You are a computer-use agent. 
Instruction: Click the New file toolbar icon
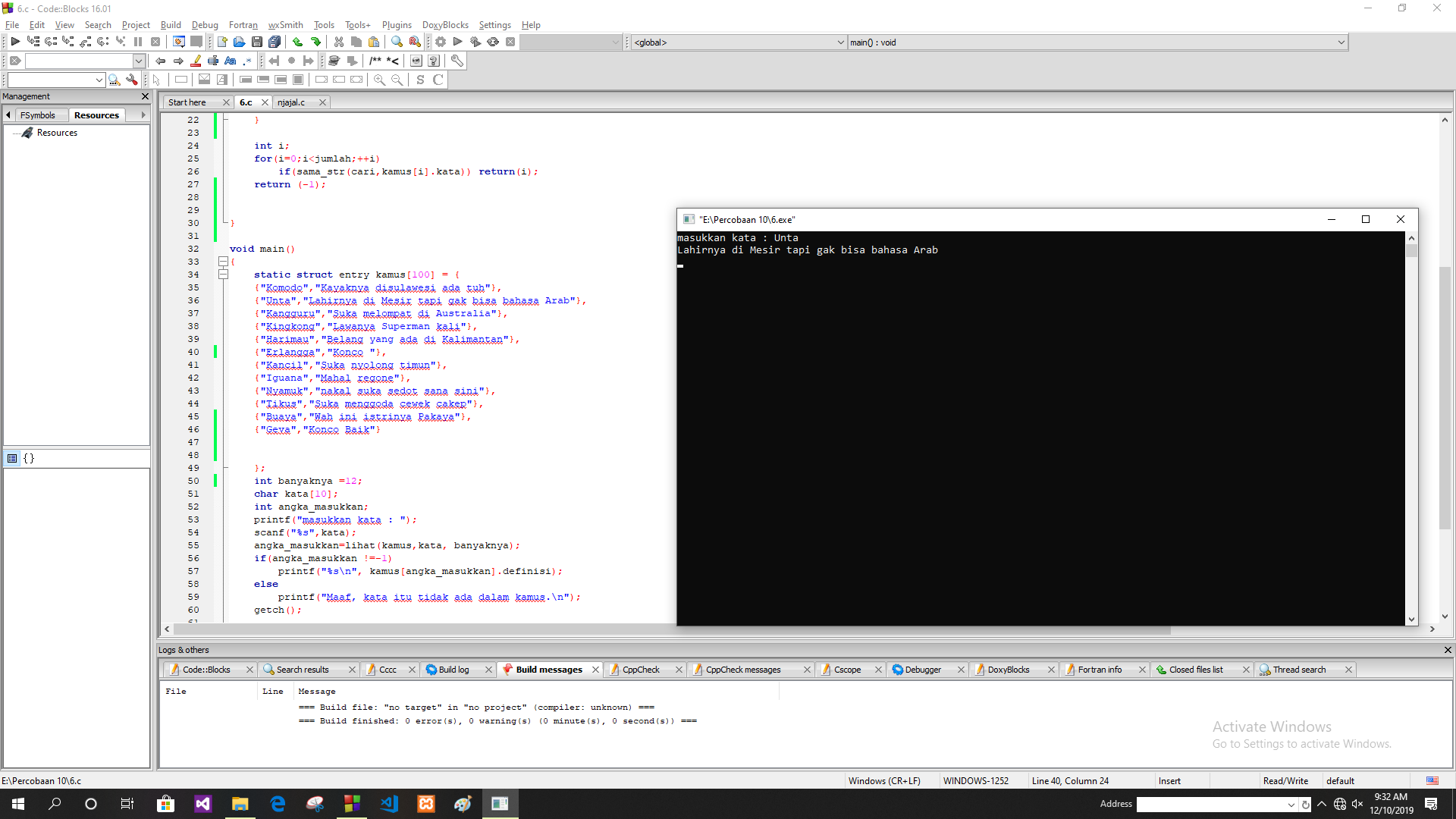pyautogui.click(x=222, y=42)
